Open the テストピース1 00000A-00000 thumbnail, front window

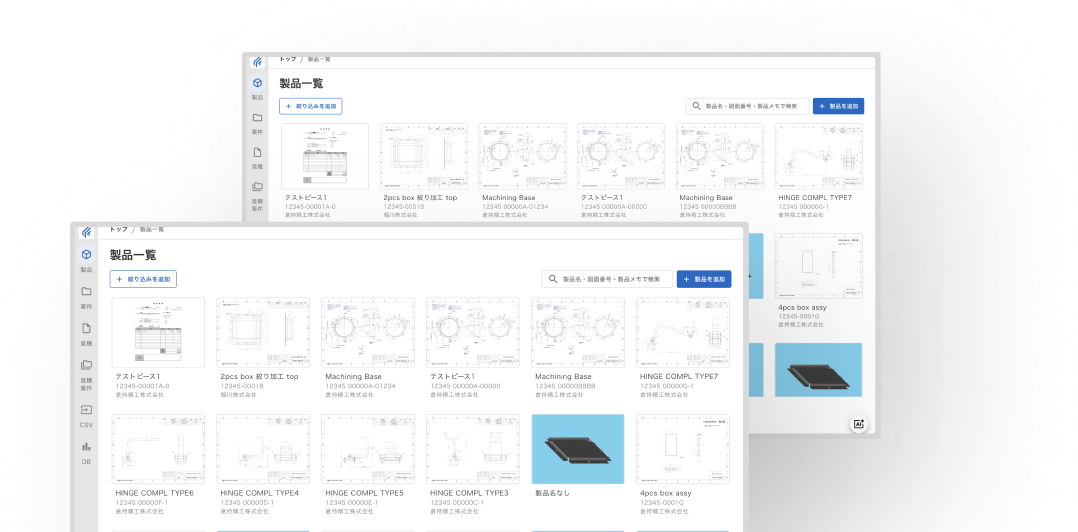point(473,333)
